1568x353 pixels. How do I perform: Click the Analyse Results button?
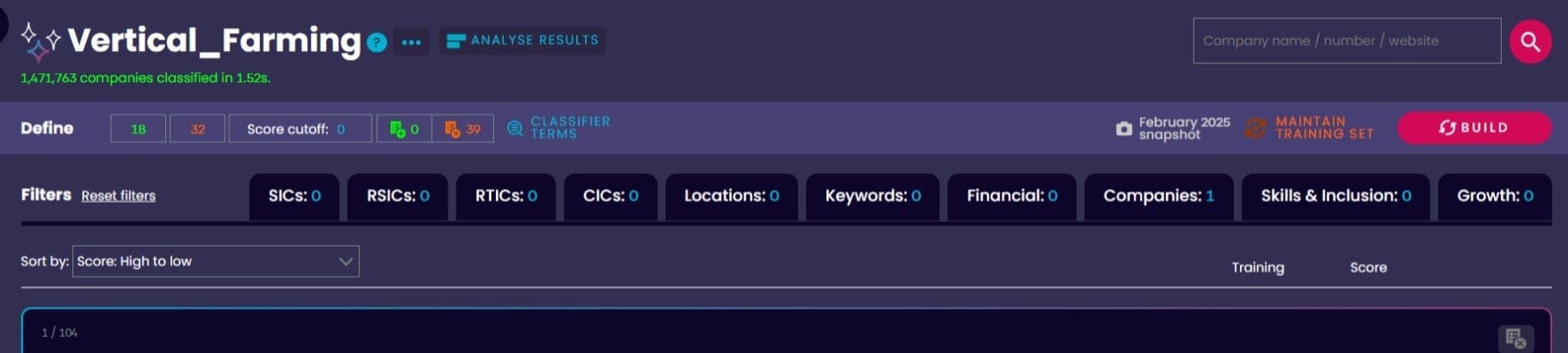coord(522,40)
